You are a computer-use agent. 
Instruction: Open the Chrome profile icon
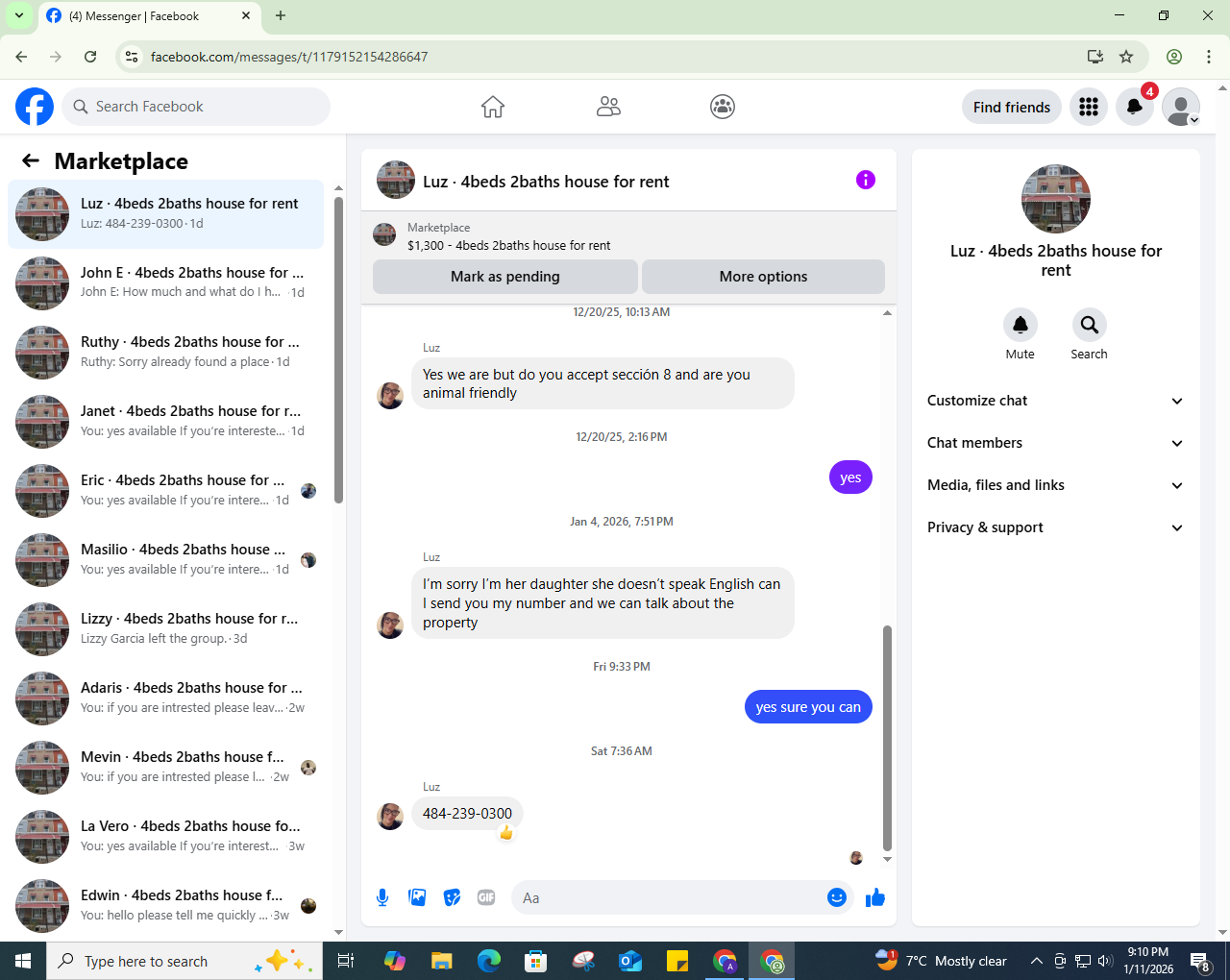(1174, 57)
